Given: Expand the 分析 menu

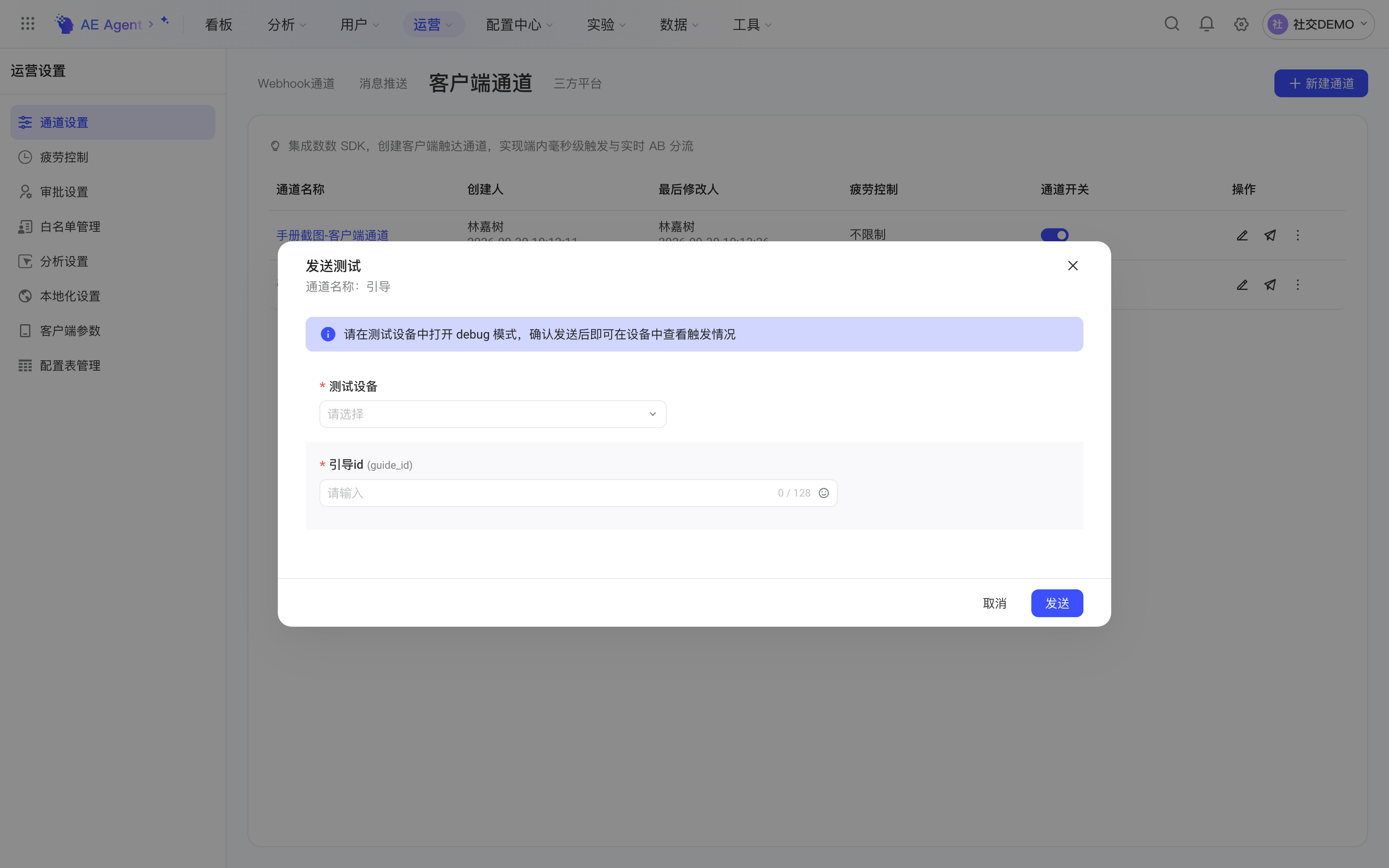Looking at the screenshot, I should (x=286, y=25).
